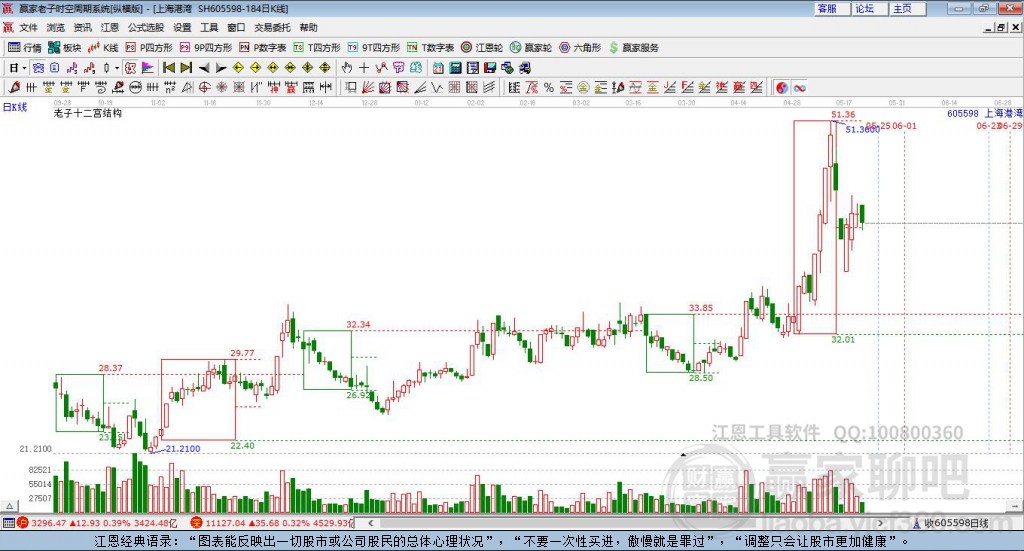
Task: Click the horizontal scrollbar left arrow
Action: tap(371, 523)
